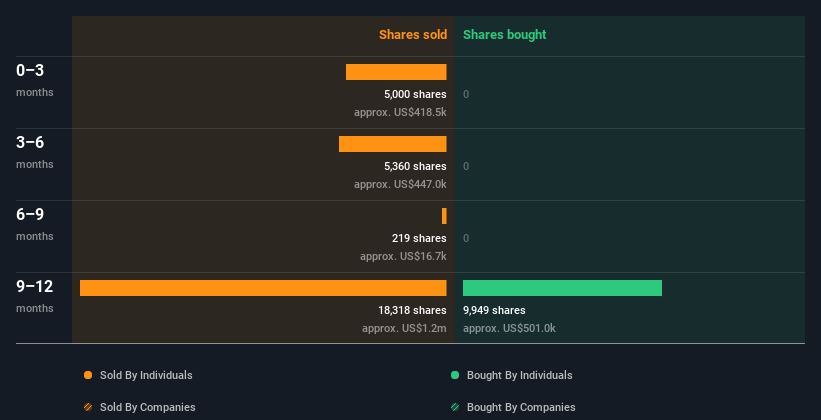Select the Sold By Companies legend label

tap(148, 407)
